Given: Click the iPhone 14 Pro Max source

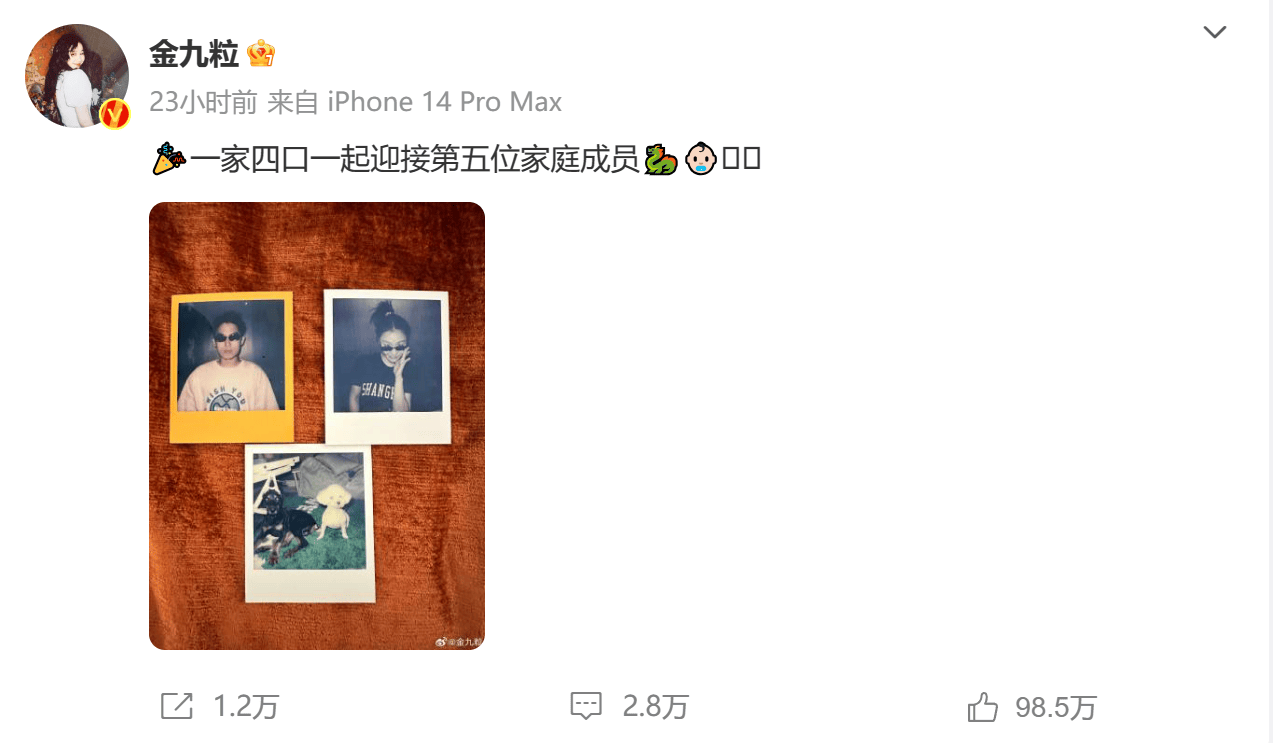Looking at the screenshot, I should click(x=445, y=102).
